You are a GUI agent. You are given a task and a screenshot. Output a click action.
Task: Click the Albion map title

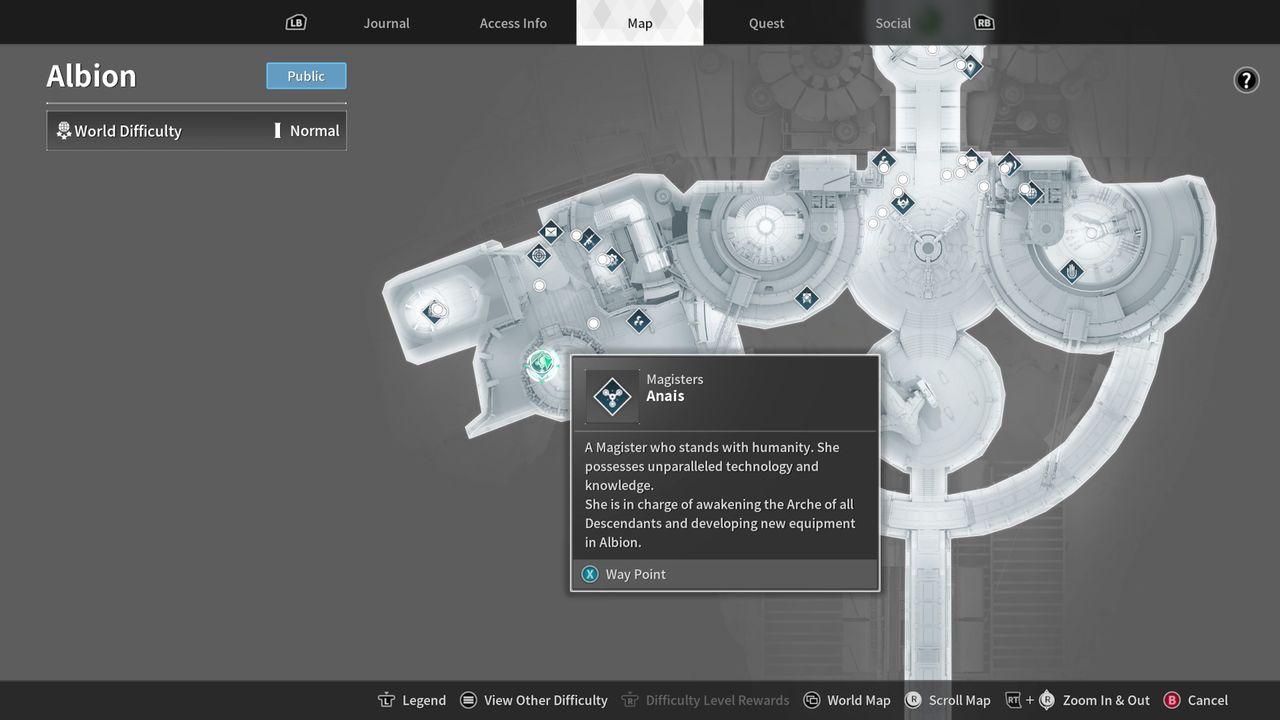[x=91, y=76]
